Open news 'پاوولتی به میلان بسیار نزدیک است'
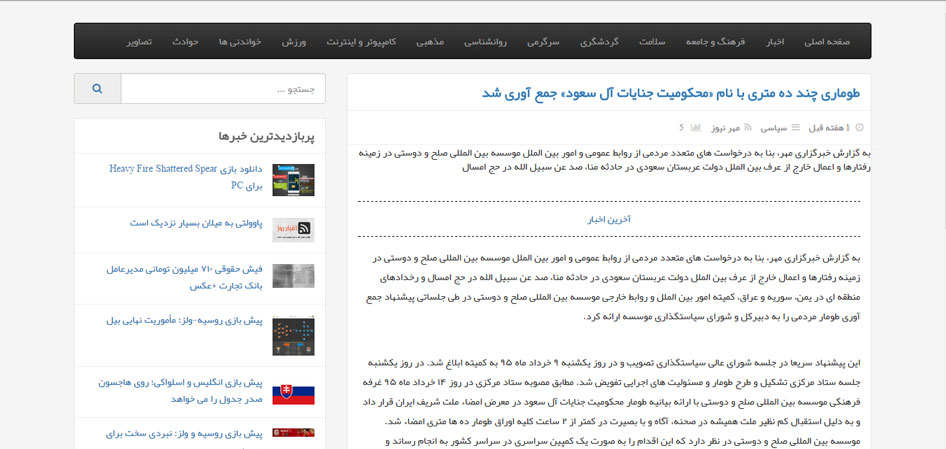 click(x=197, y=223)
